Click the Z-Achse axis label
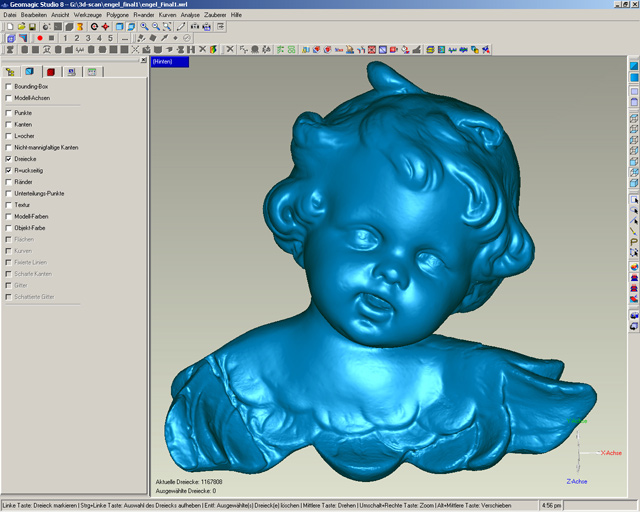 tap(577, 481)
